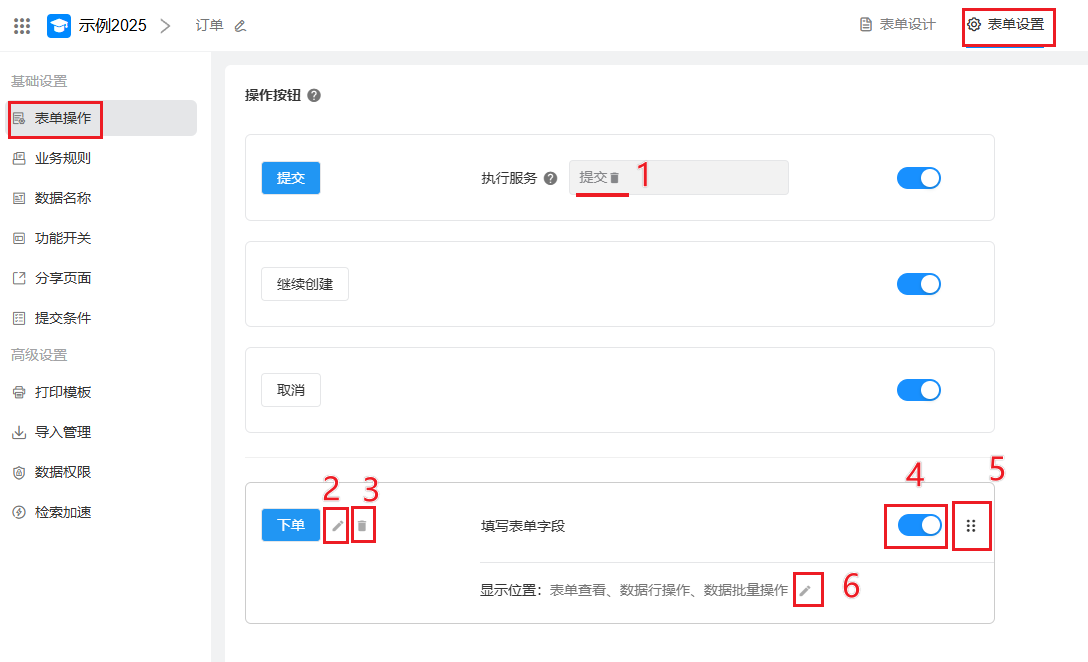Toggle the 提交 button switch off
Viewport: 1088px width, 662px height.
[919, 178]
